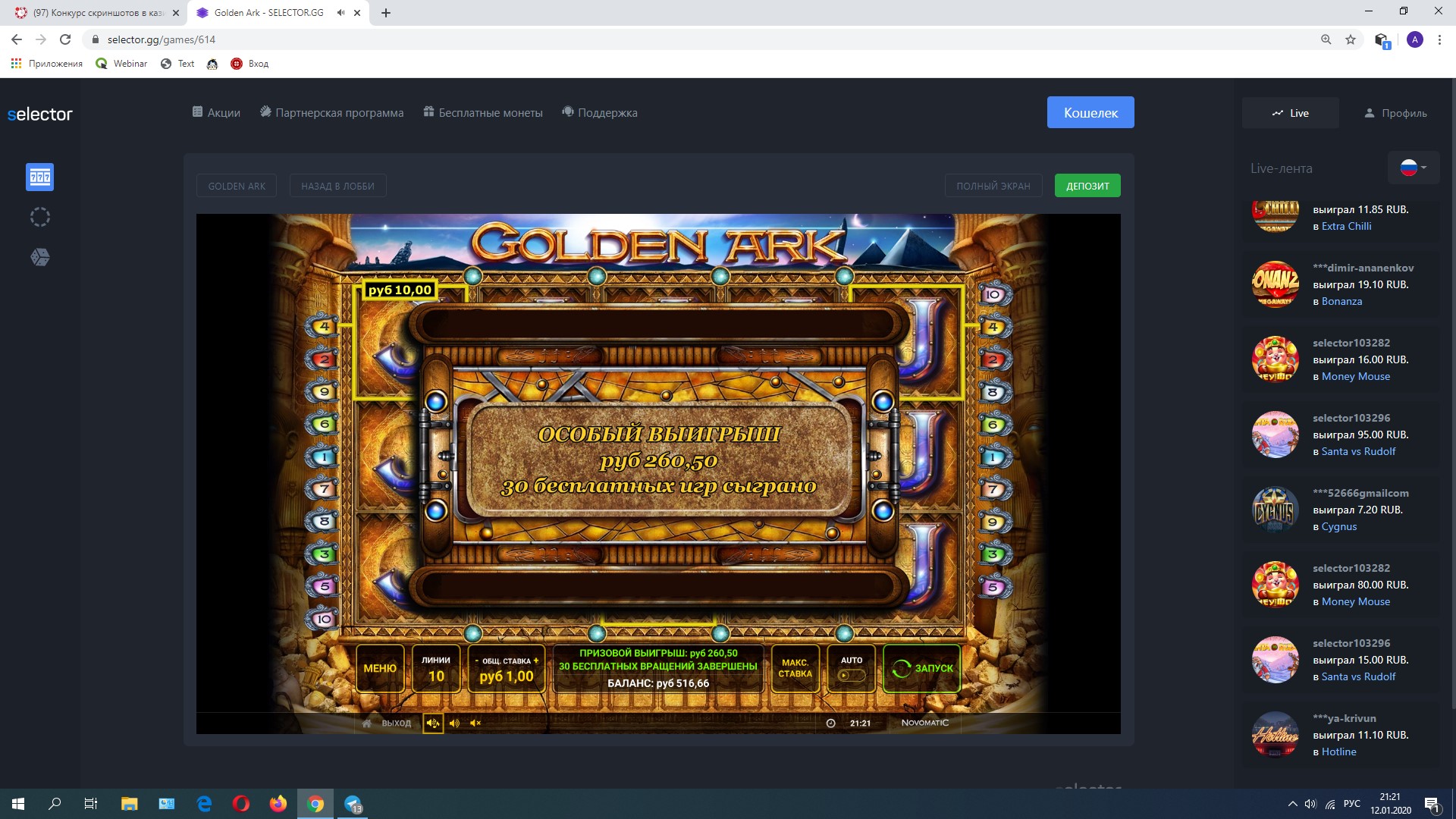Click the dashed circle sidebar icon
Viewport: 1456px width, 819px height.
(x=40, y=218)
